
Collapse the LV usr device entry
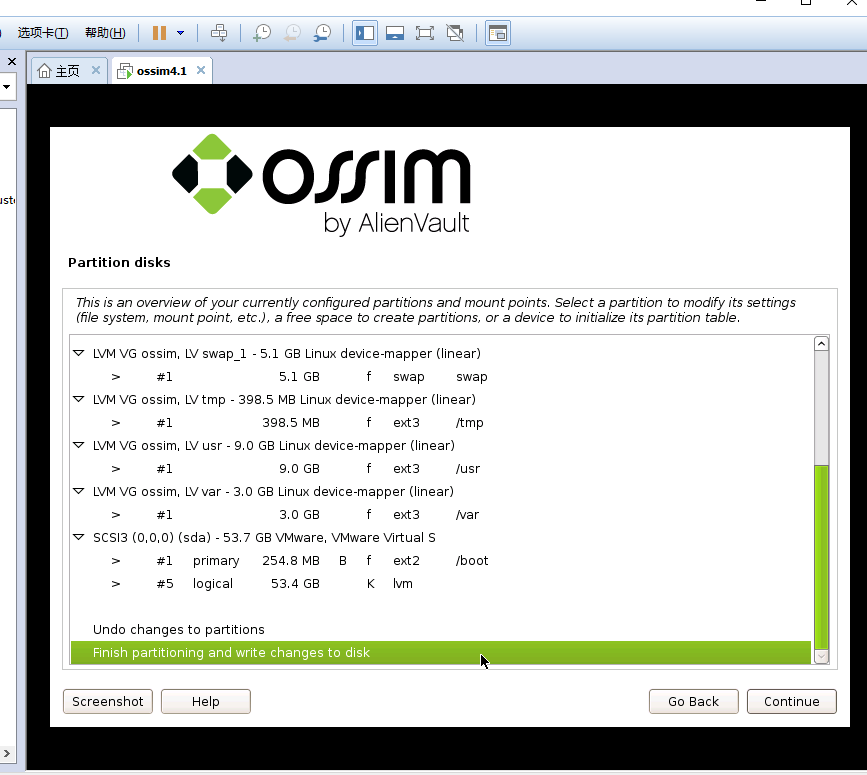[79, 445]
